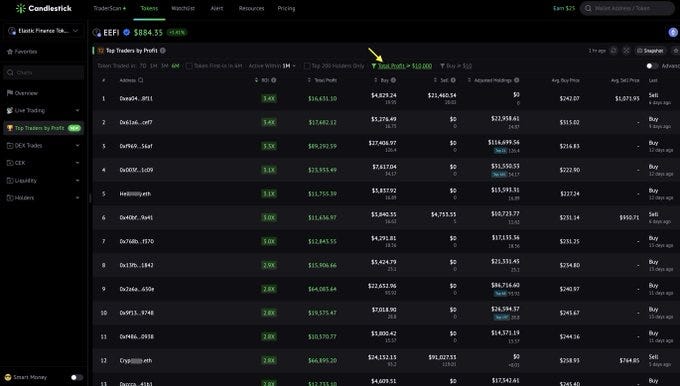Switch to the Tokens tab
The width and height of the screenshot is (680, 386).
pyautogui.click(x=149, y=8)
